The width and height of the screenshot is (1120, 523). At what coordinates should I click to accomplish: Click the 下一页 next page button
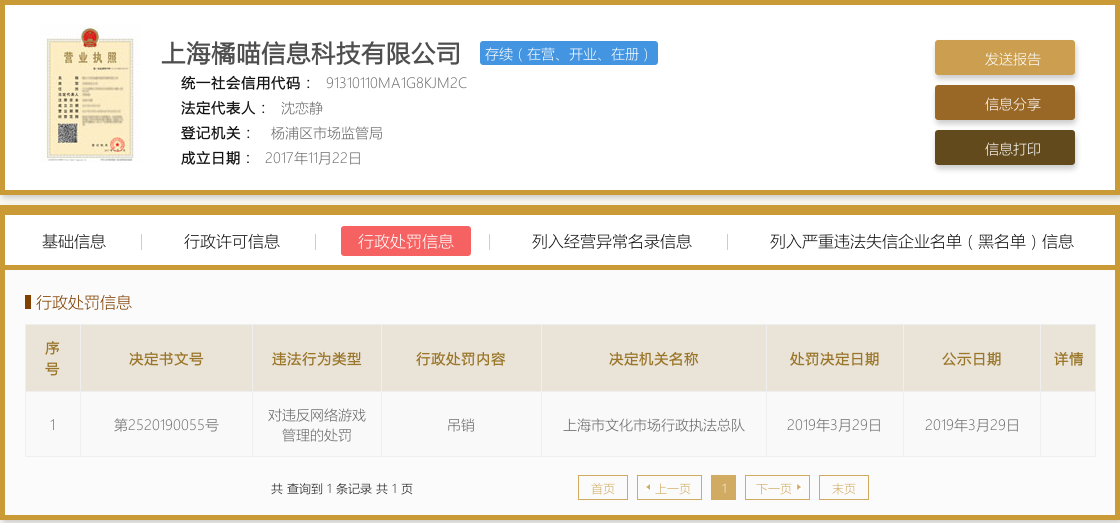coord(777,488)
